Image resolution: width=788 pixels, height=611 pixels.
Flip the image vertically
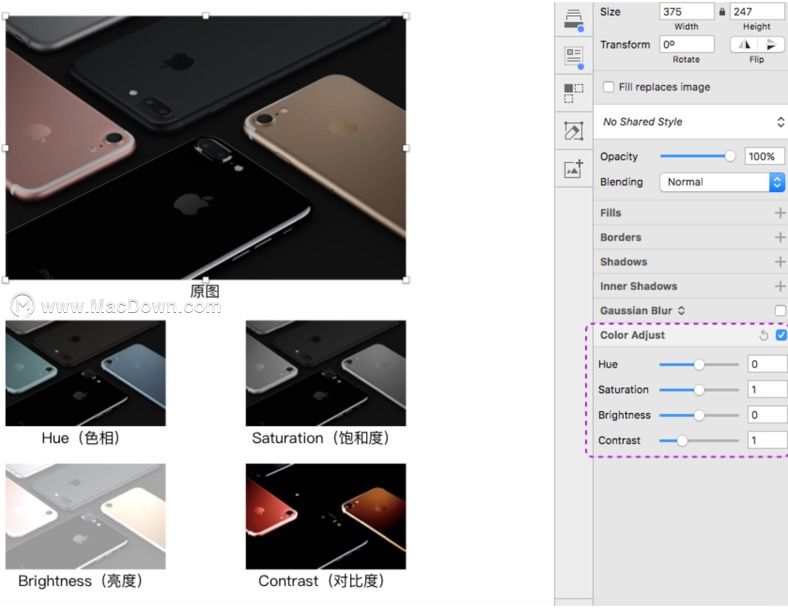coord(770,45)
